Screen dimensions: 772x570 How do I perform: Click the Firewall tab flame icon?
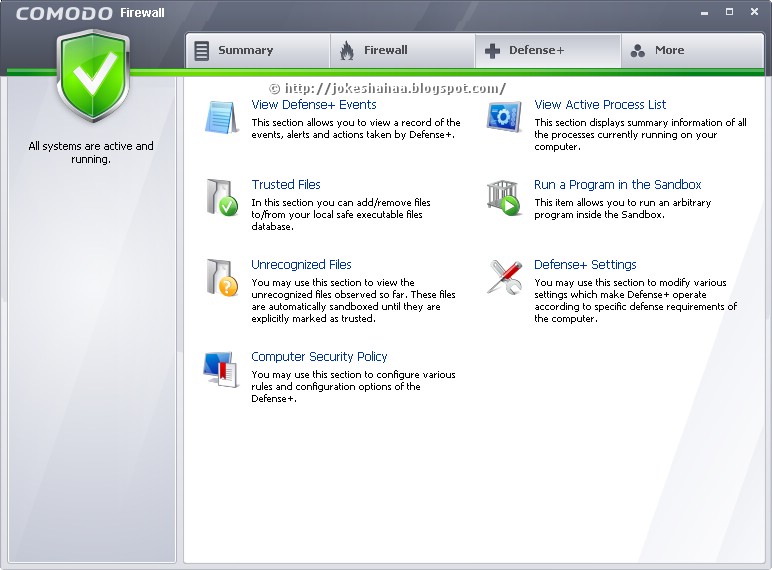pyautogui.click(x=347, y=50)
